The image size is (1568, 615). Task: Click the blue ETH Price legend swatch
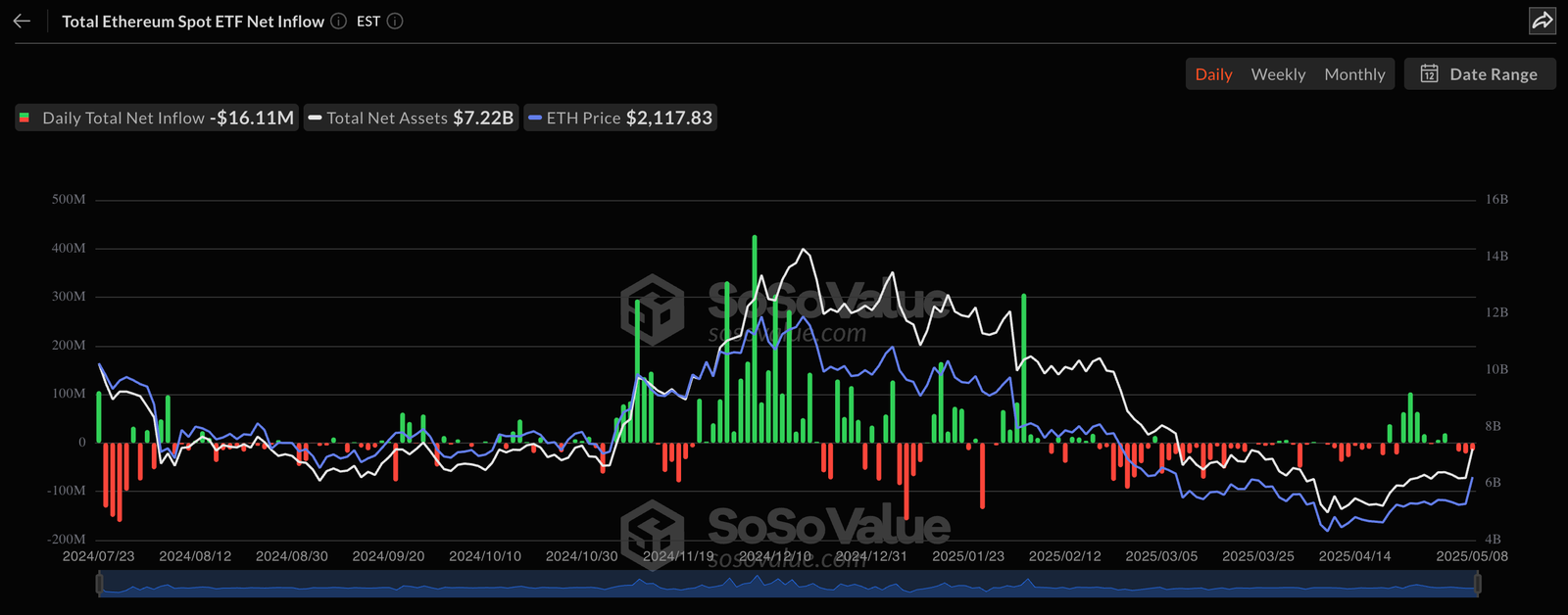click(534, 118)
